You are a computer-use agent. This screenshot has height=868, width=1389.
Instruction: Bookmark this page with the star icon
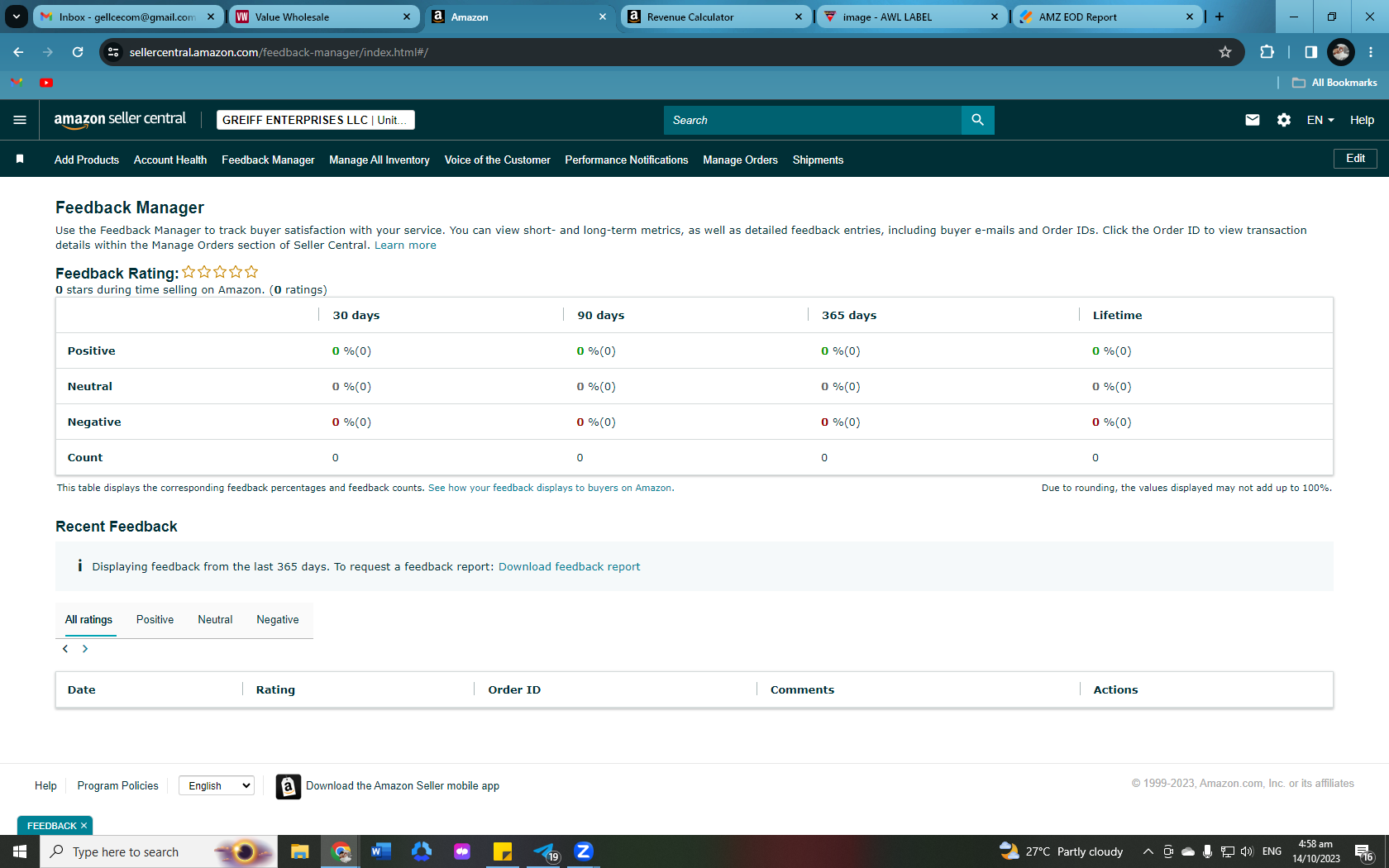pyautogui.click(x=1225, y=52)
